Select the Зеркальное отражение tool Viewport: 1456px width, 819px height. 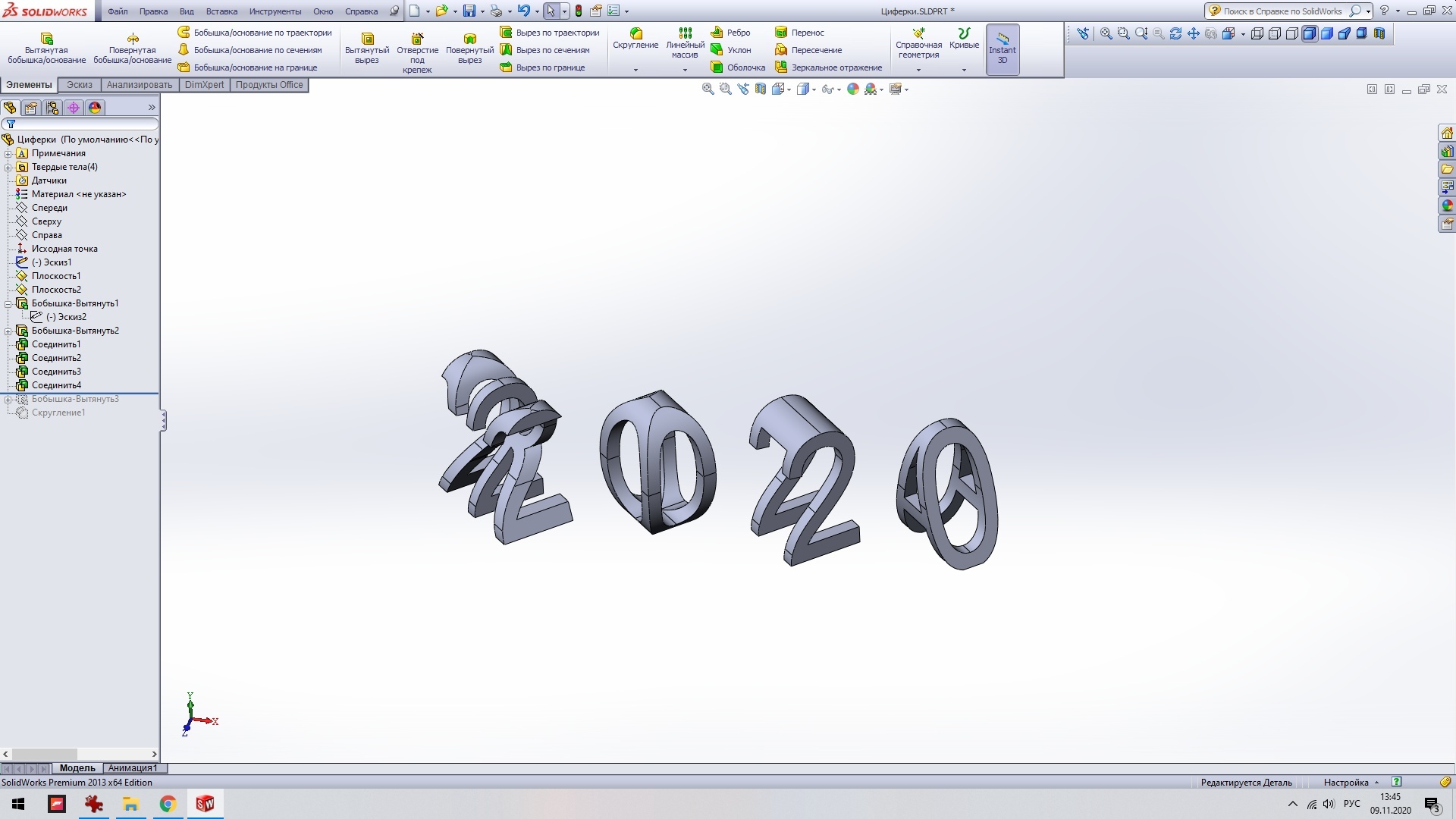[x=828, y=67]
